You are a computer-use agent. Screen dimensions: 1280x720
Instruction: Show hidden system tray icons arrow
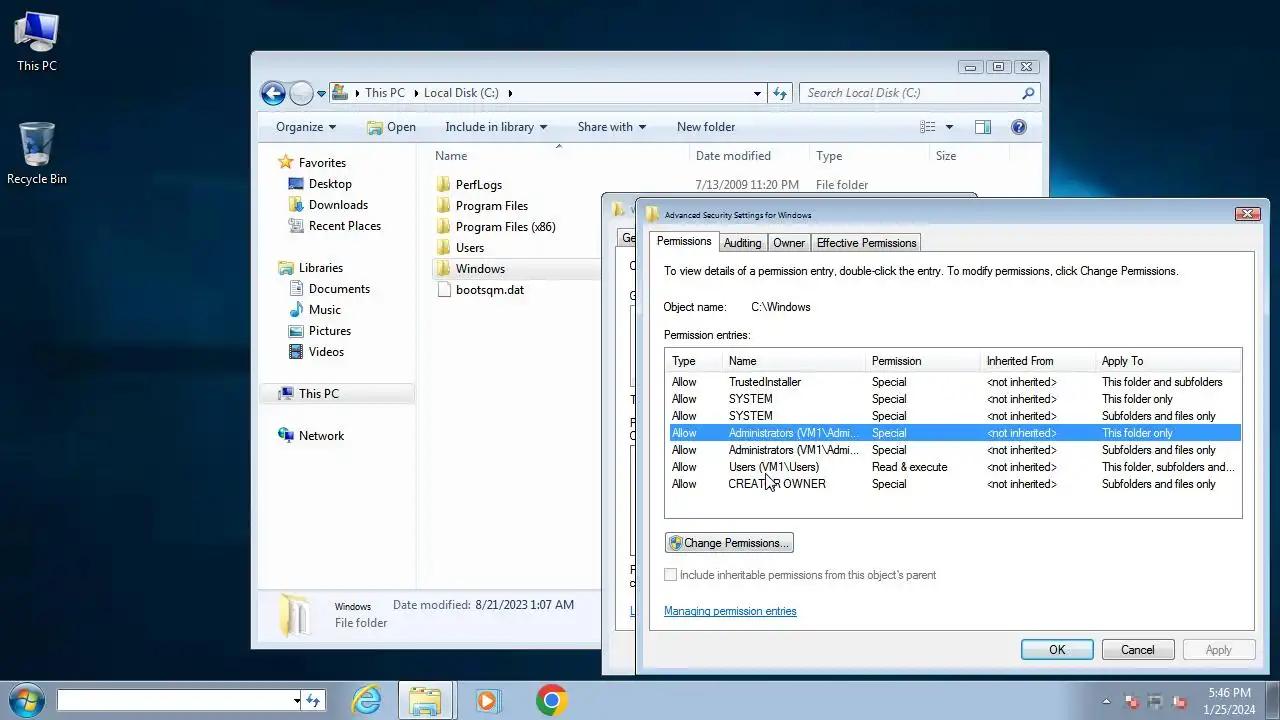[1106, 701]
